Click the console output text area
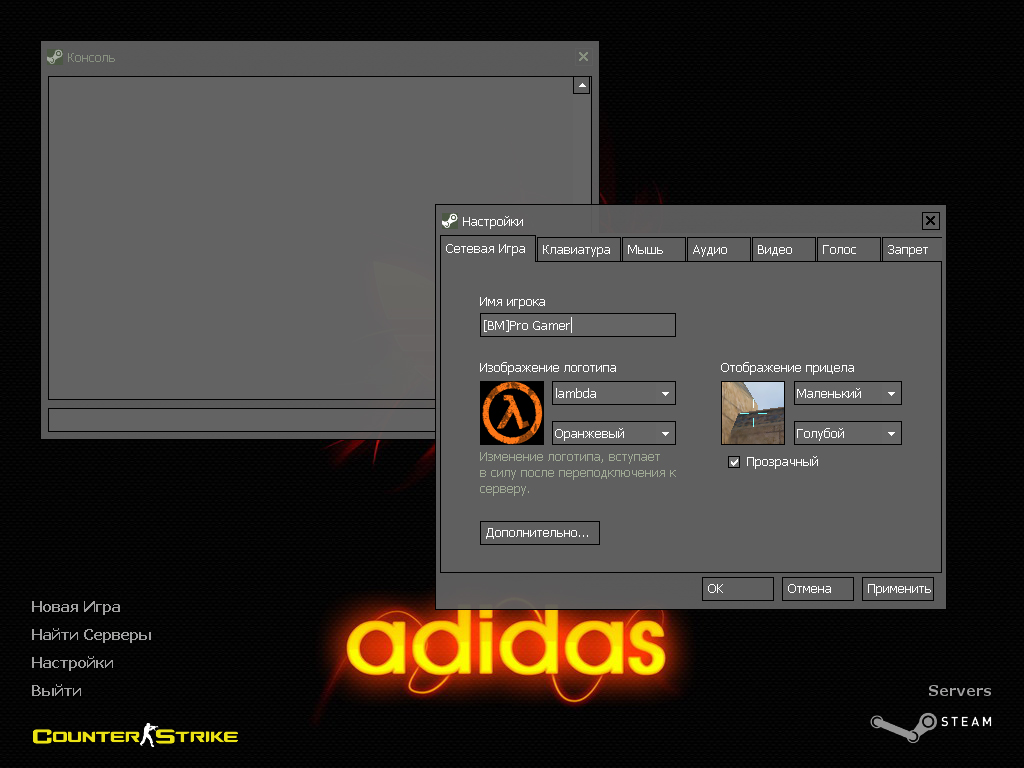This screenshot has height=768, width=1024. pyautogui.click(x=310, y=238)
